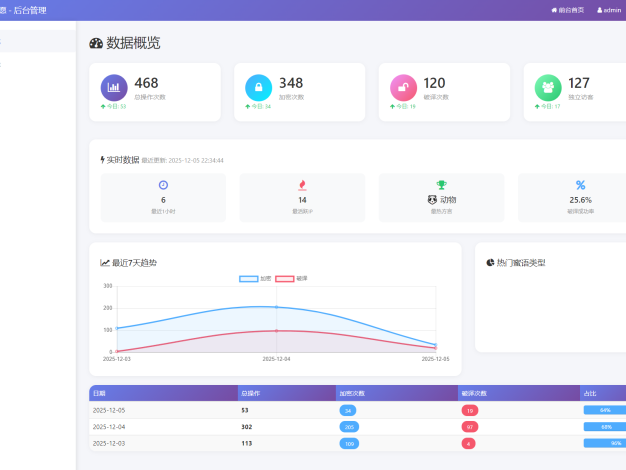Click the 120 decryption count number
This screenshot has width=626, height=470.
point(434,83)
